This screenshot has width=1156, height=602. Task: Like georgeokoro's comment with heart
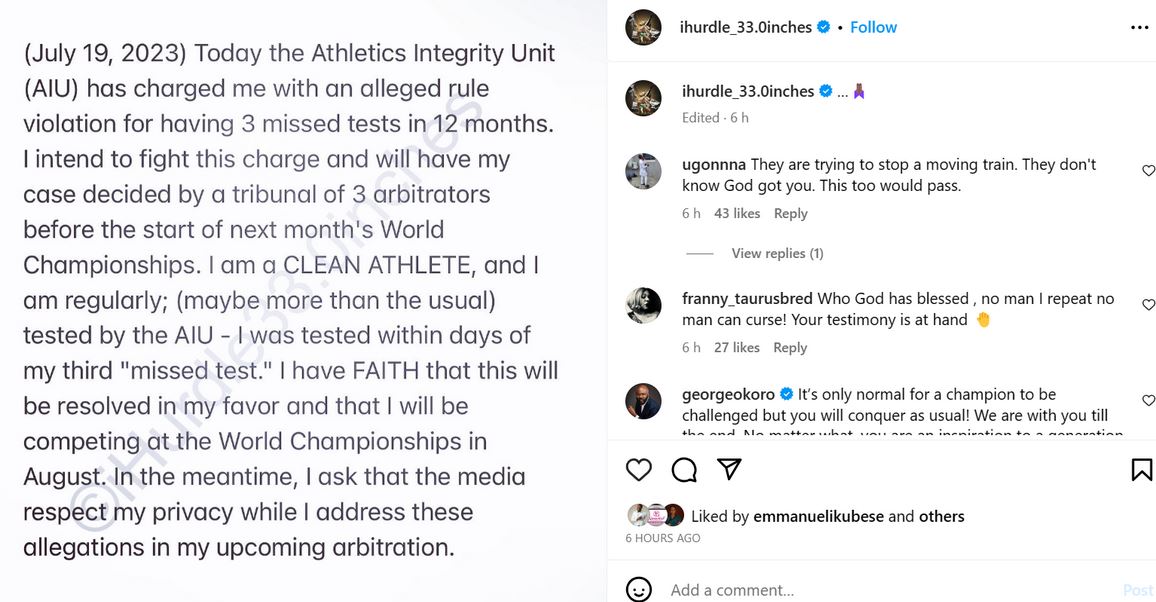tap(1148, 400)
